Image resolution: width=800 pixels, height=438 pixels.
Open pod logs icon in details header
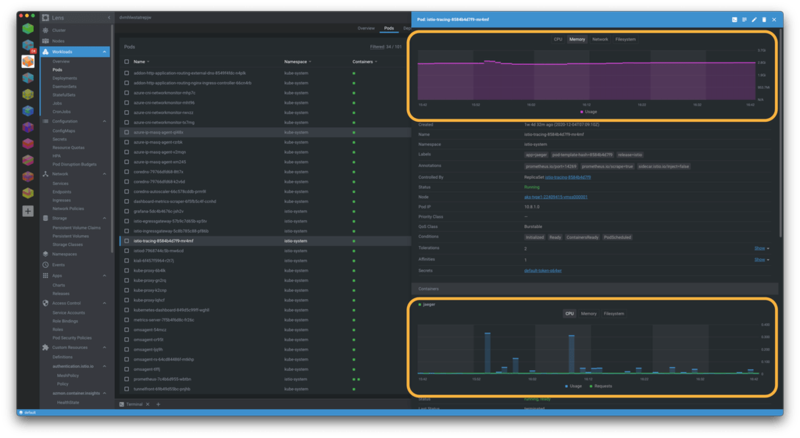point(744,19)
